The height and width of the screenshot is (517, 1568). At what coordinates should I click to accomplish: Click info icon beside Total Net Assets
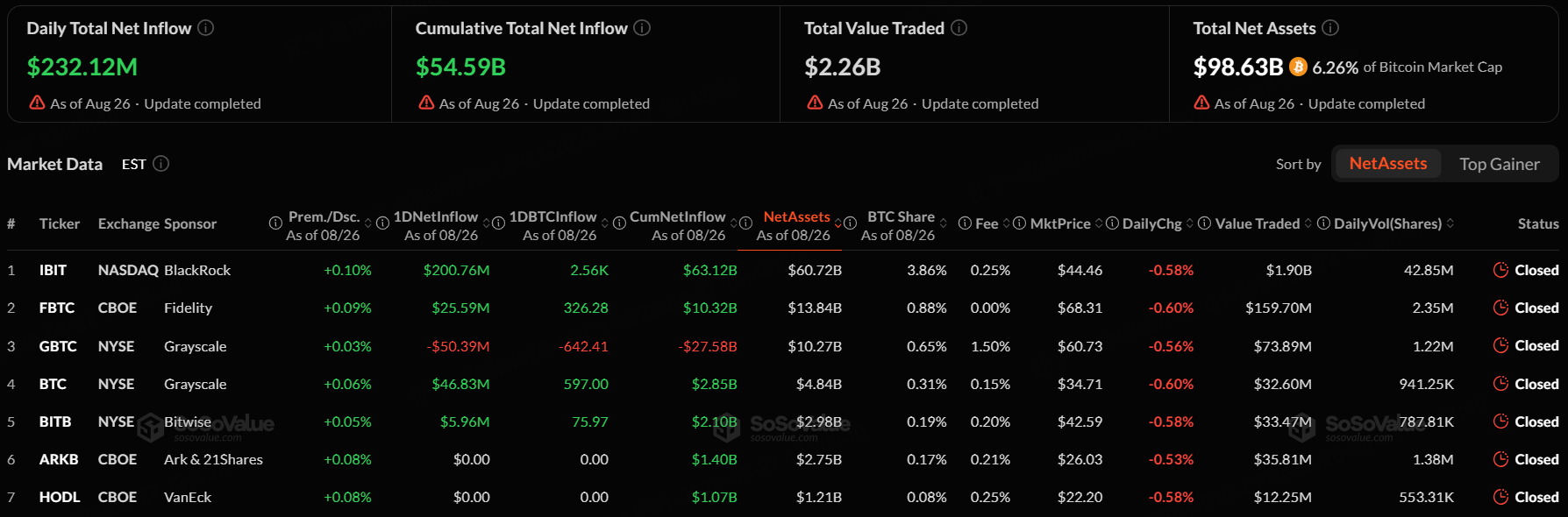(x=1330, y=28)
